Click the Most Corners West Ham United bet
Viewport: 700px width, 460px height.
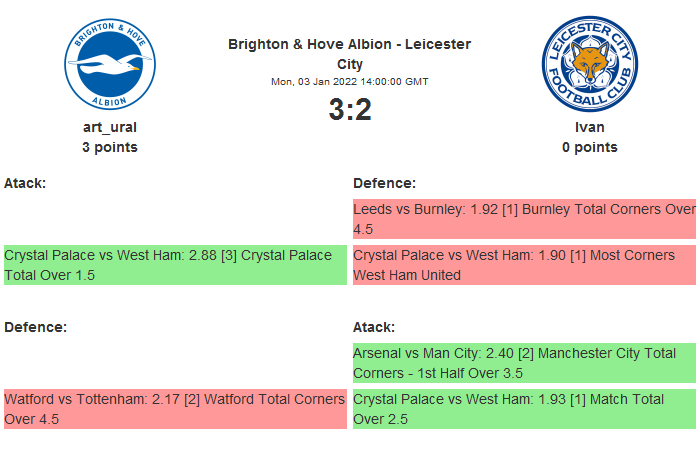[x=523, y=265]
